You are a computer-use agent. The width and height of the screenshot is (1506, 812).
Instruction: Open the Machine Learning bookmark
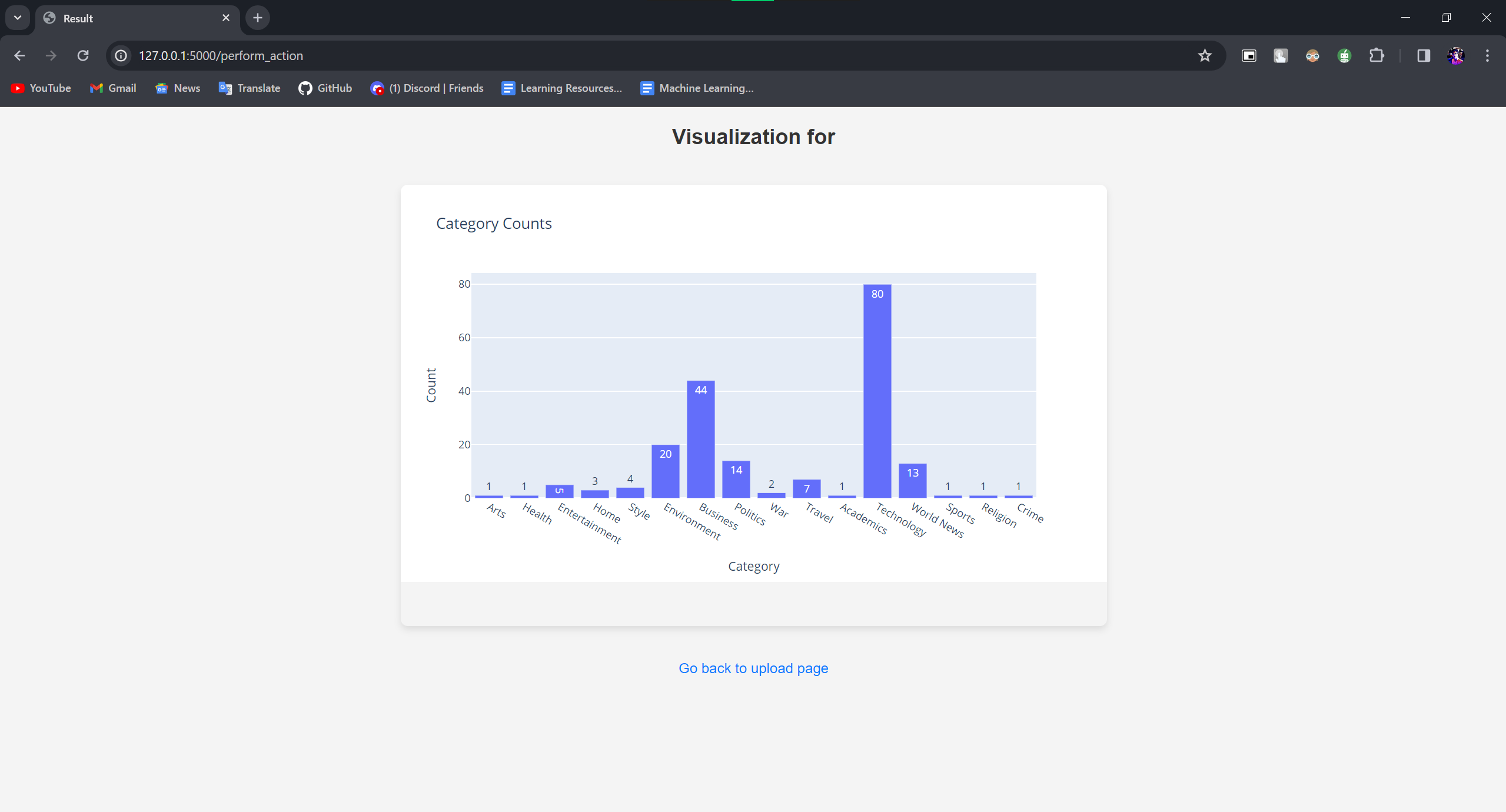[696, 88]
